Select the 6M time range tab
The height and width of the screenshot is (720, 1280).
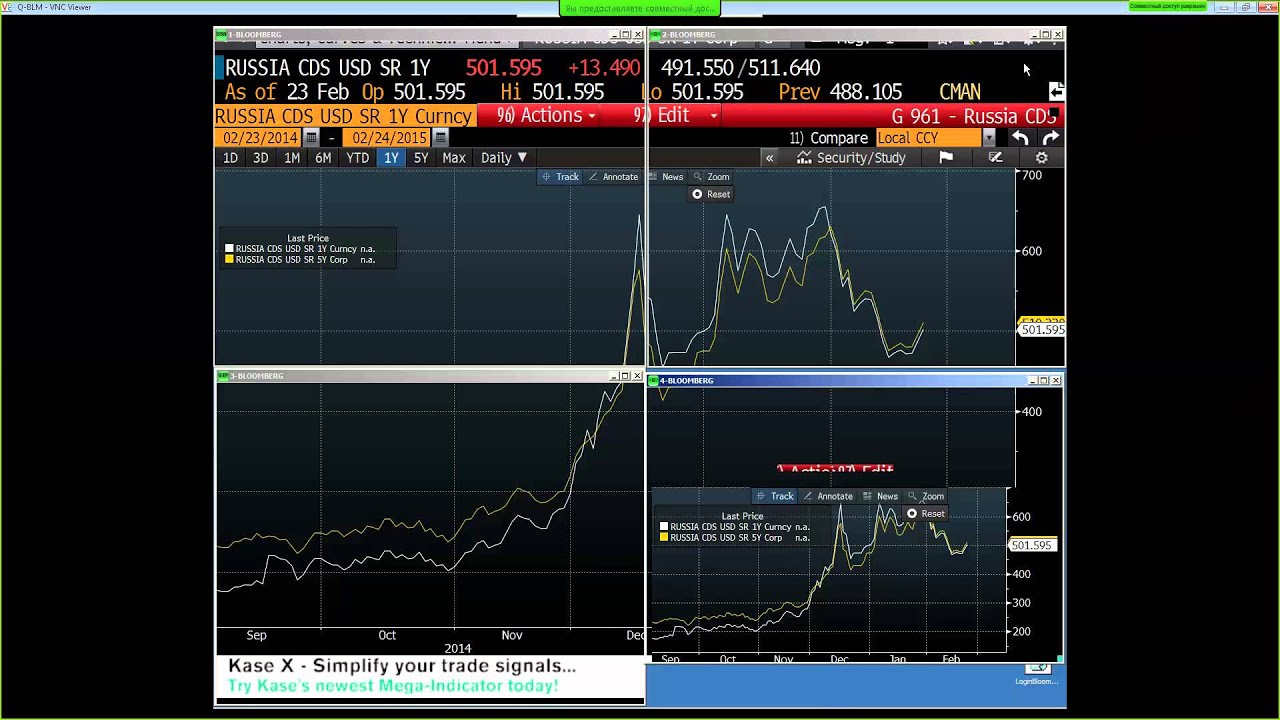tap(323, 158)
